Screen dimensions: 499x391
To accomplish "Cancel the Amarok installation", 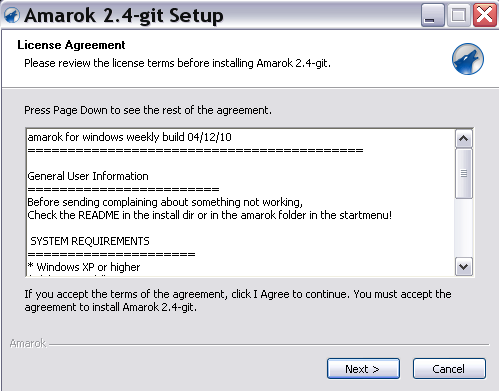I will click(449, 369).
